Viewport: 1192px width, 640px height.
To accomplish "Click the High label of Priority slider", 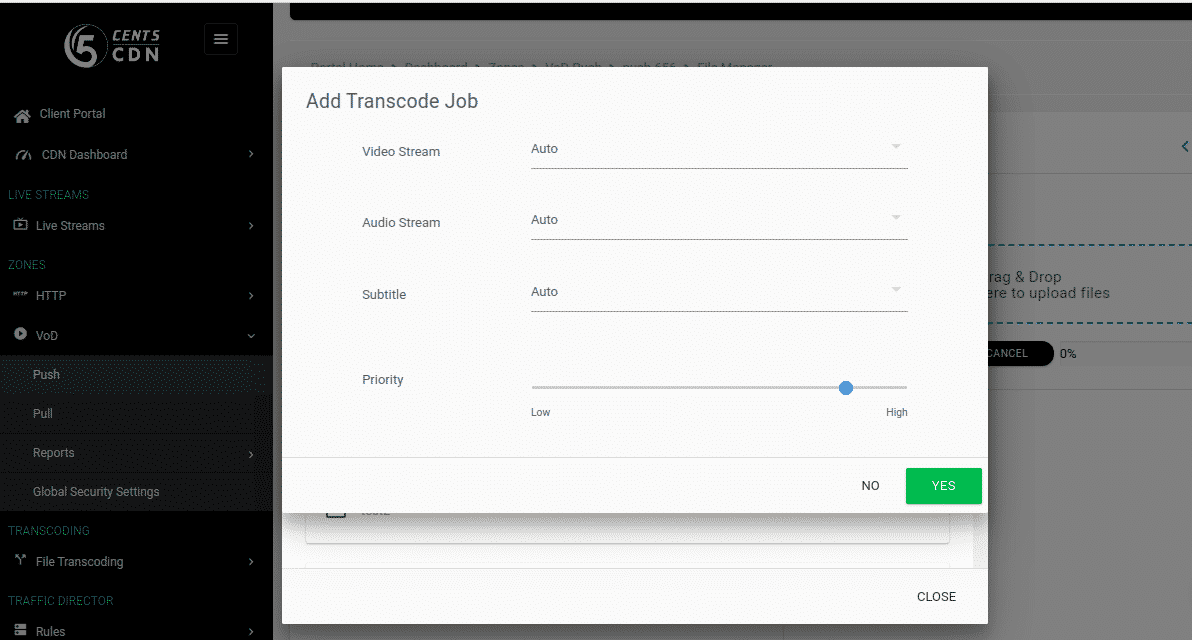I will 896,412.
